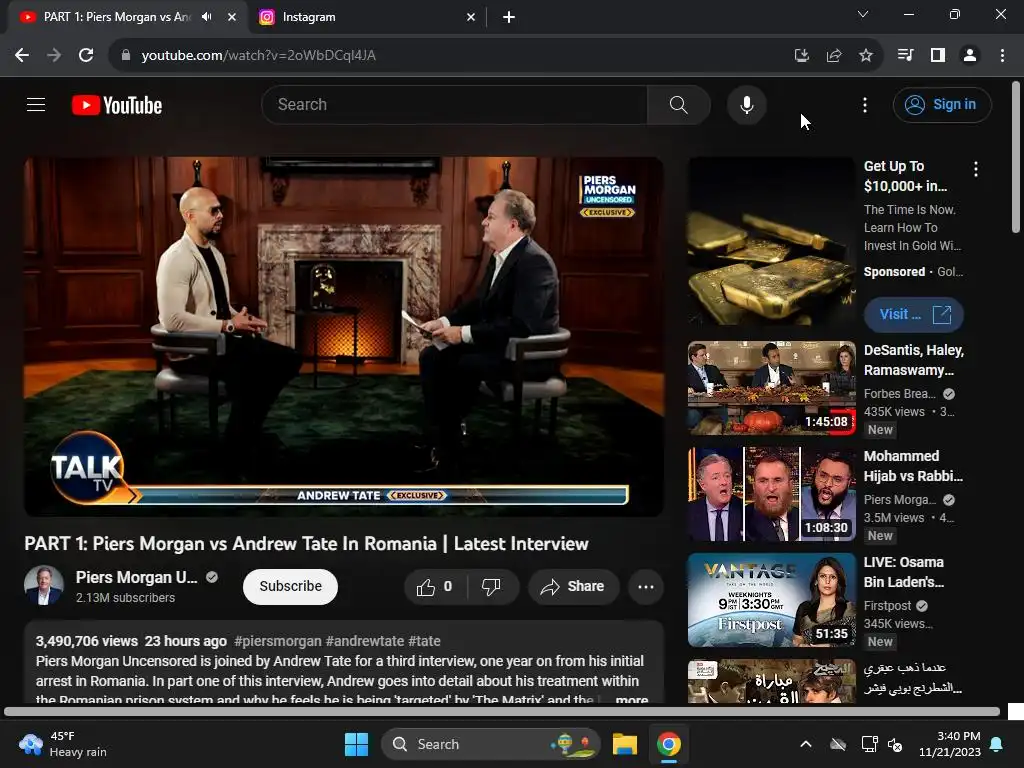This screenshot has width=1024, height=768.
Task: View site information lock icon
Action: [x=126, y=56]
